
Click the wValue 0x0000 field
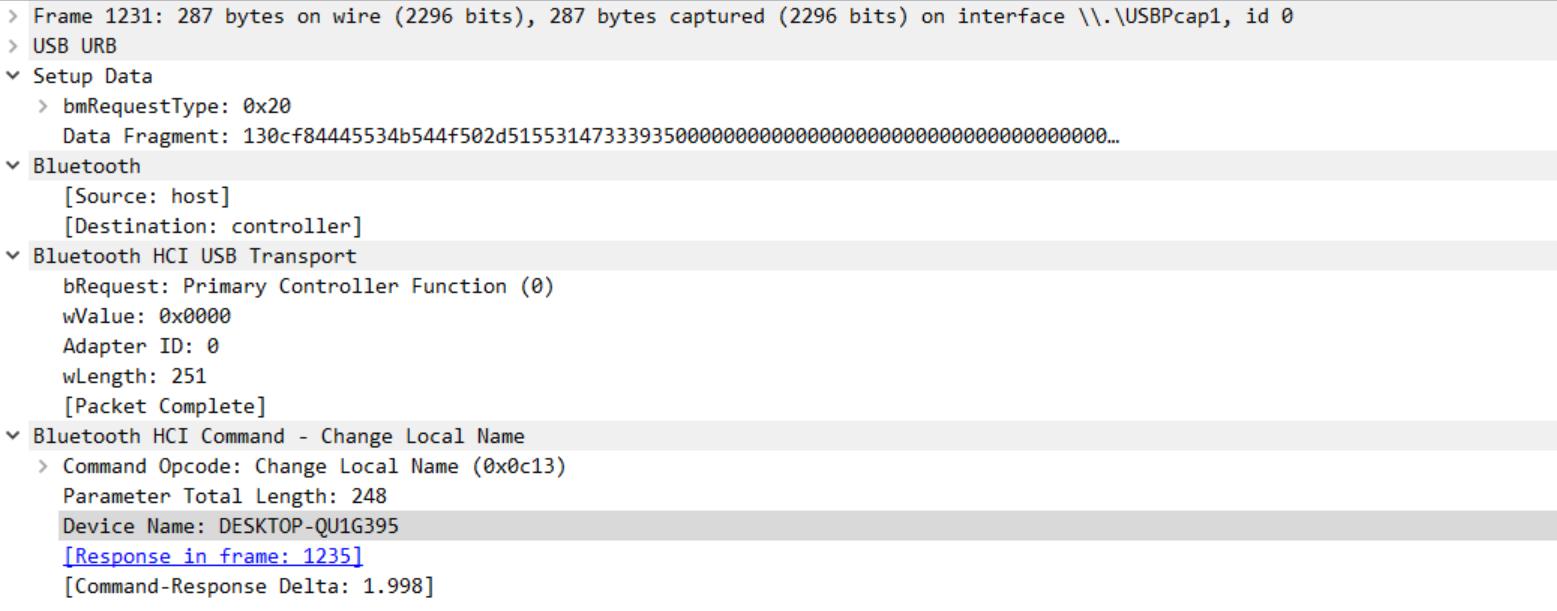pos(146,316)
